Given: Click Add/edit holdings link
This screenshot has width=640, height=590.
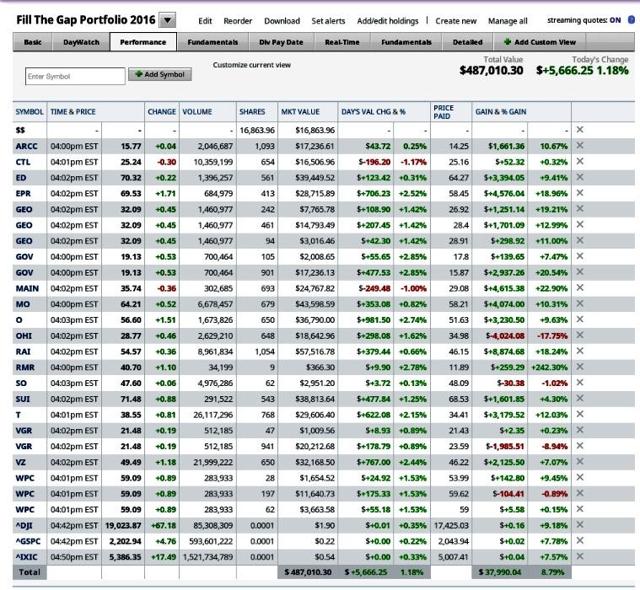Looking at the screenshot, I should tap(387, 21).
